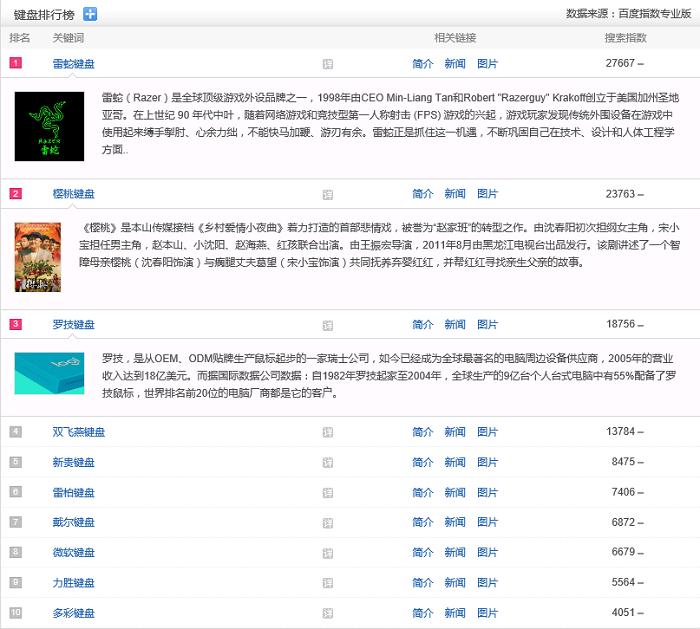The height and width of the screenshot is (629, 700).
Task: Click the 搜索指数 column header
Action: click(625, 38)
